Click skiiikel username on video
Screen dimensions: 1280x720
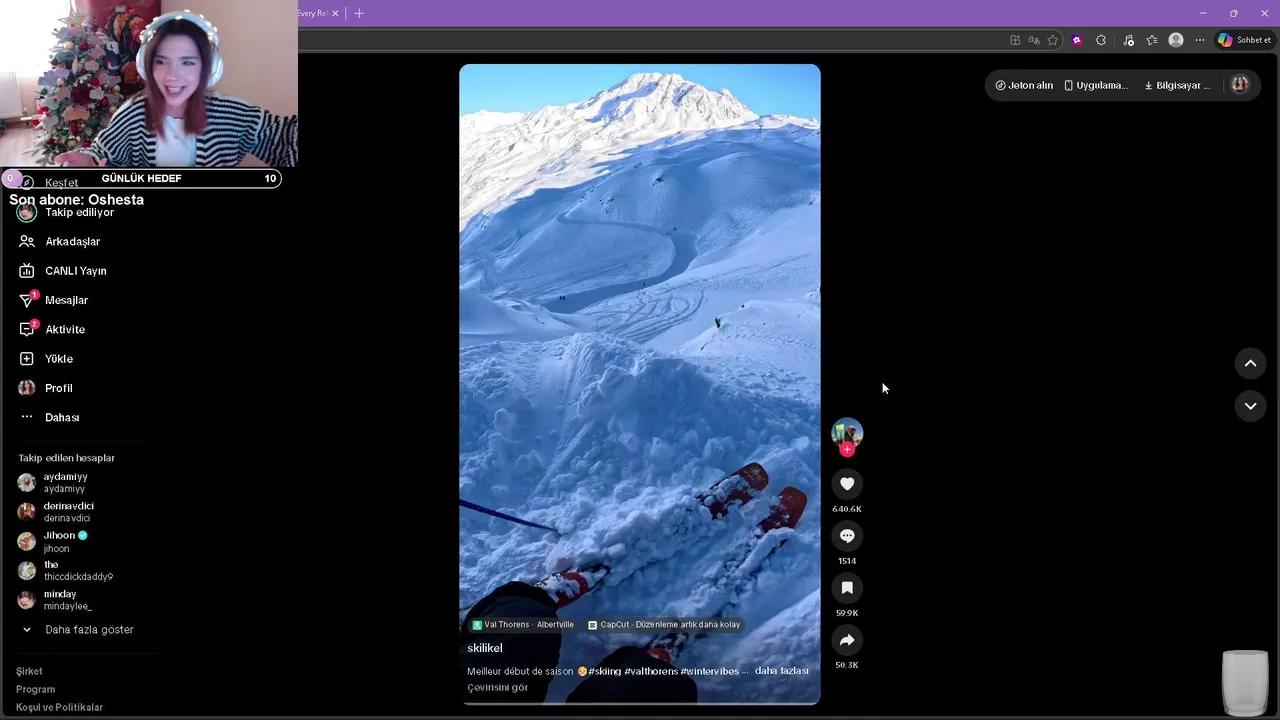coord(485,648)
